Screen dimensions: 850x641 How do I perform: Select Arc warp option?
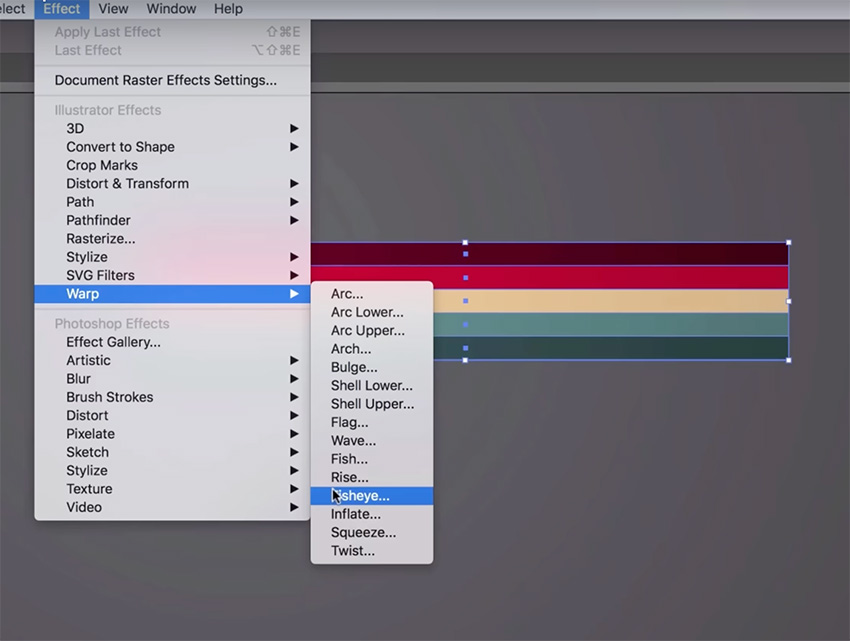pyautogui.click(x=347, y=294)
